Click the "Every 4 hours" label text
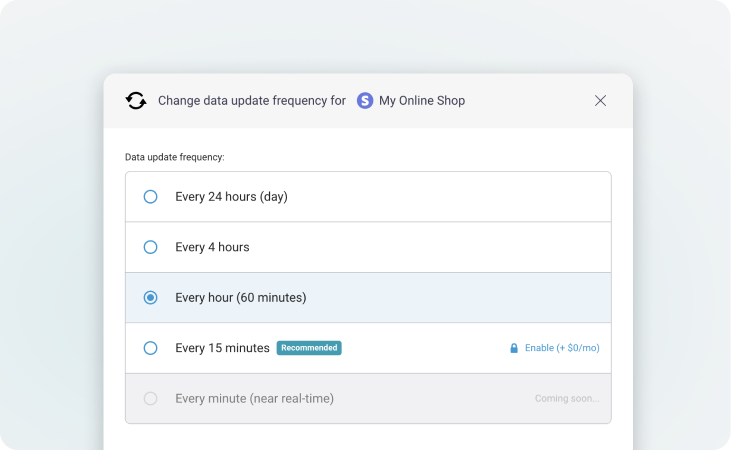Screen dimensions: 731x450 point(212,247)
